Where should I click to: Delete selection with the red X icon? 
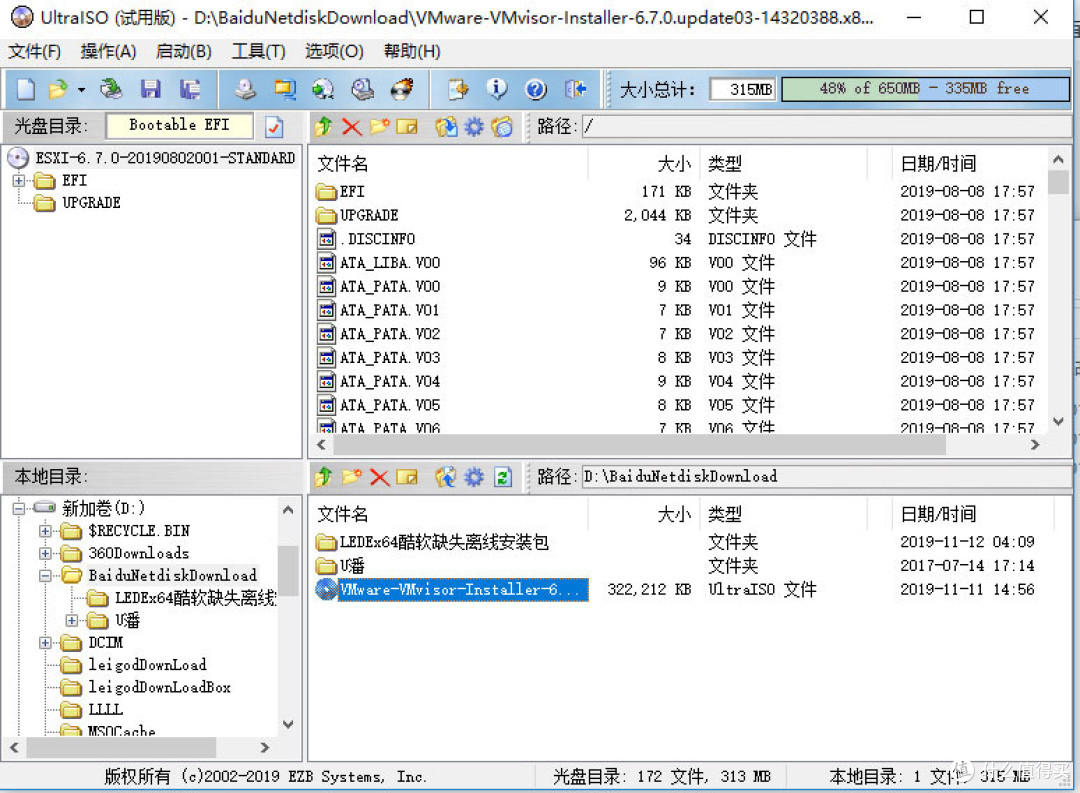[351, 127]
